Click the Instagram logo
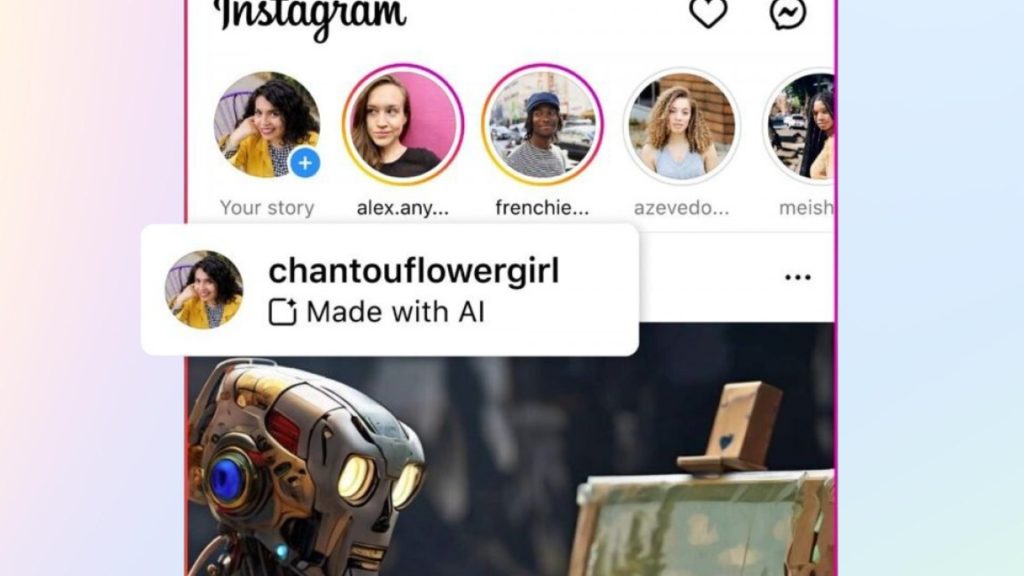The width and height of the screenshot is (1024, 576). (310, 17)
